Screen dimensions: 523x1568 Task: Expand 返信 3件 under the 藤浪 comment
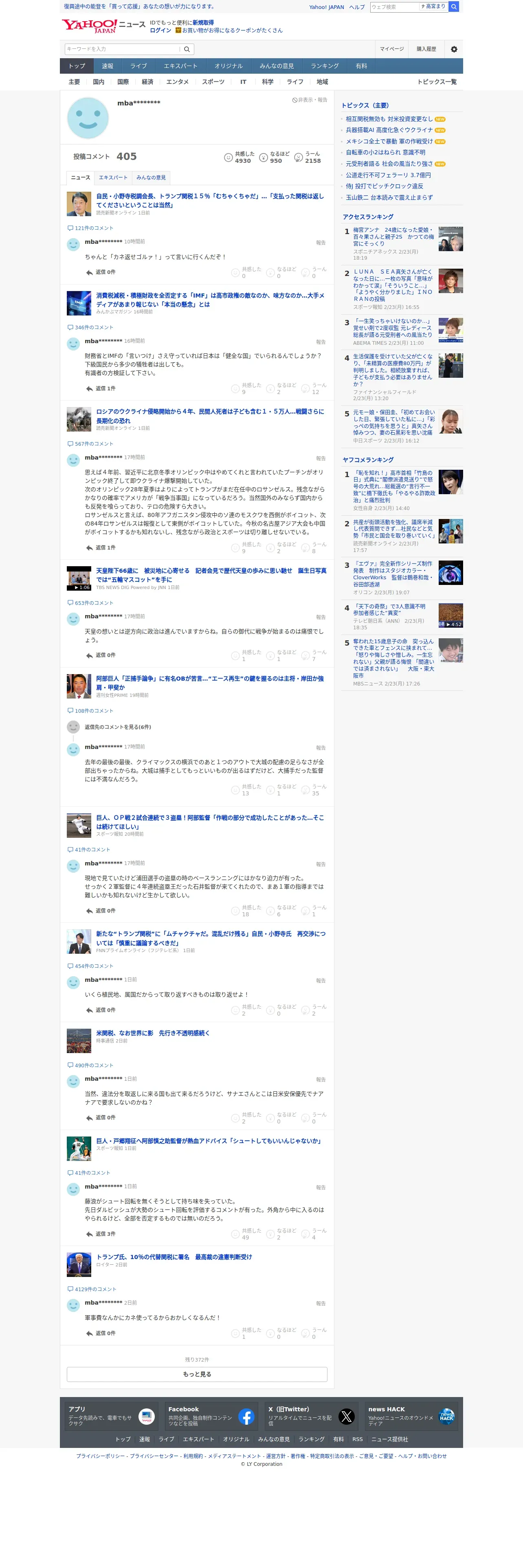click(101, 1234)
